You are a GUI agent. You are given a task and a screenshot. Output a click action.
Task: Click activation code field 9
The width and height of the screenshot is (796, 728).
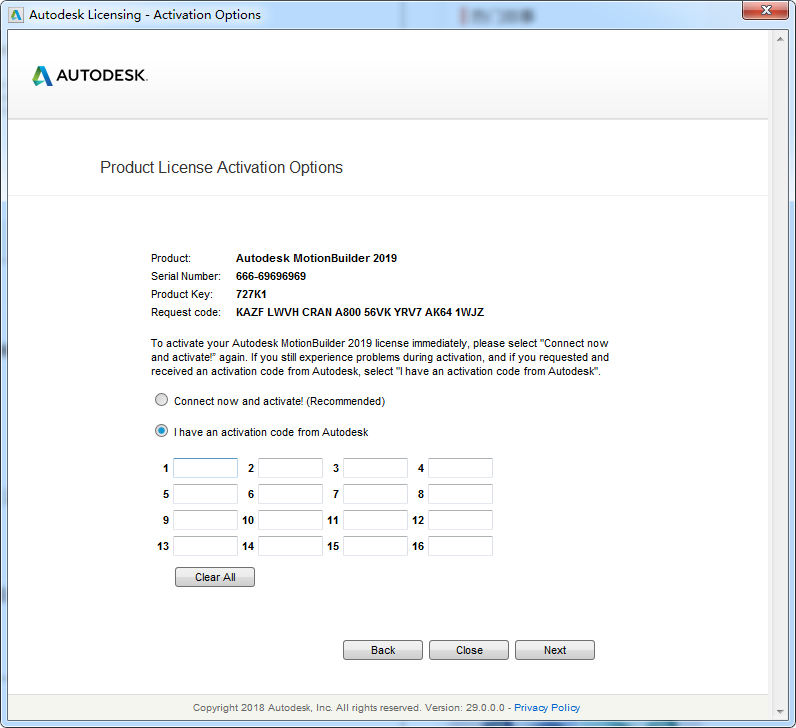206,520
